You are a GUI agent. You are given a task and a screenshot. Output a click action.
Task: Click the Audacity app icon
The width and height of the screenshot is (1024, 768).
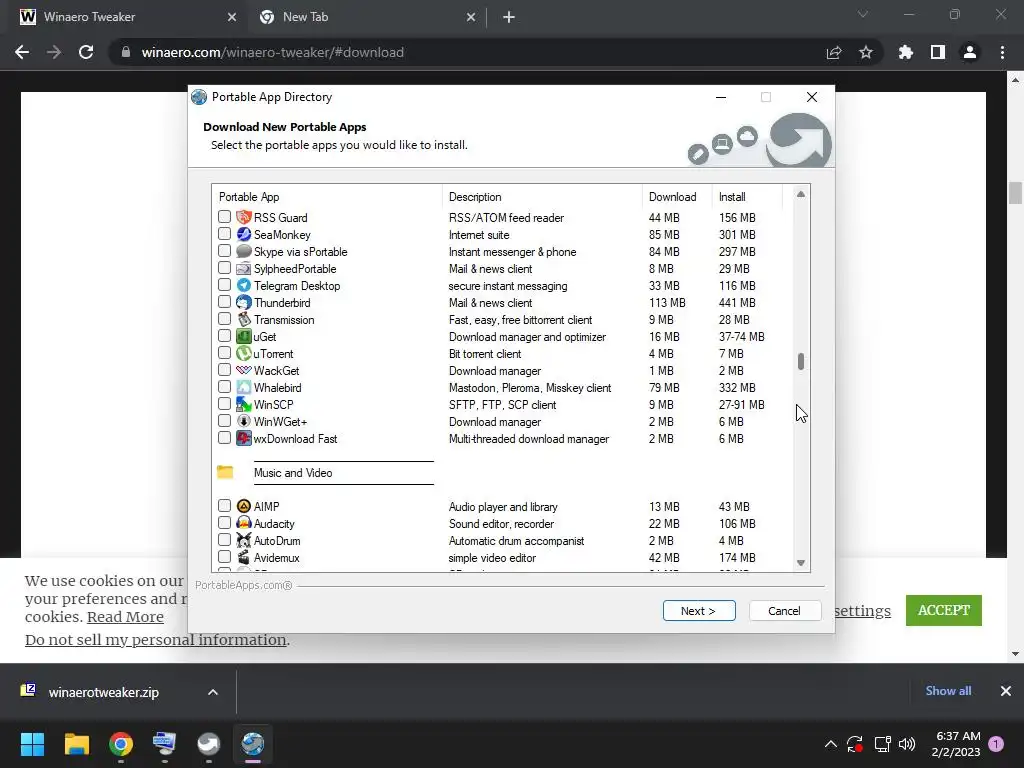pos(244,522)
